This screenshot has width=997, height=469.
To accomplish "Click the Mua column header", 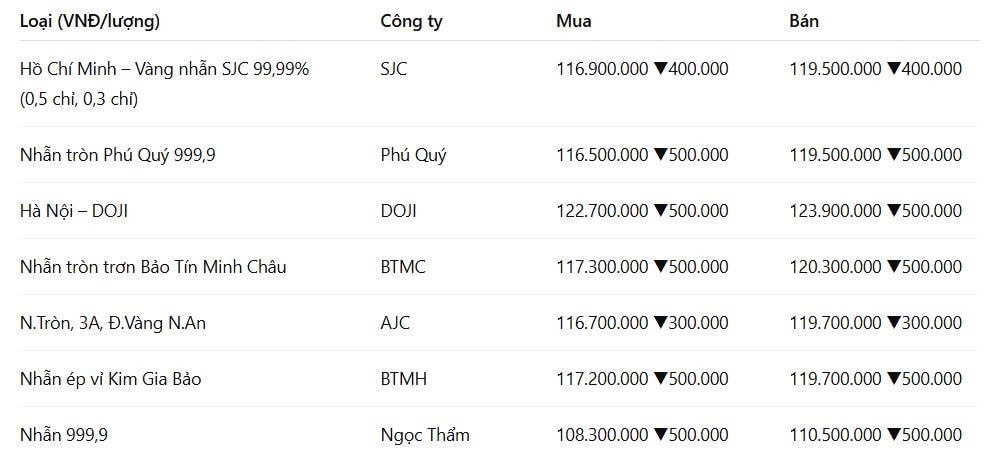I will tap(574, 21).
